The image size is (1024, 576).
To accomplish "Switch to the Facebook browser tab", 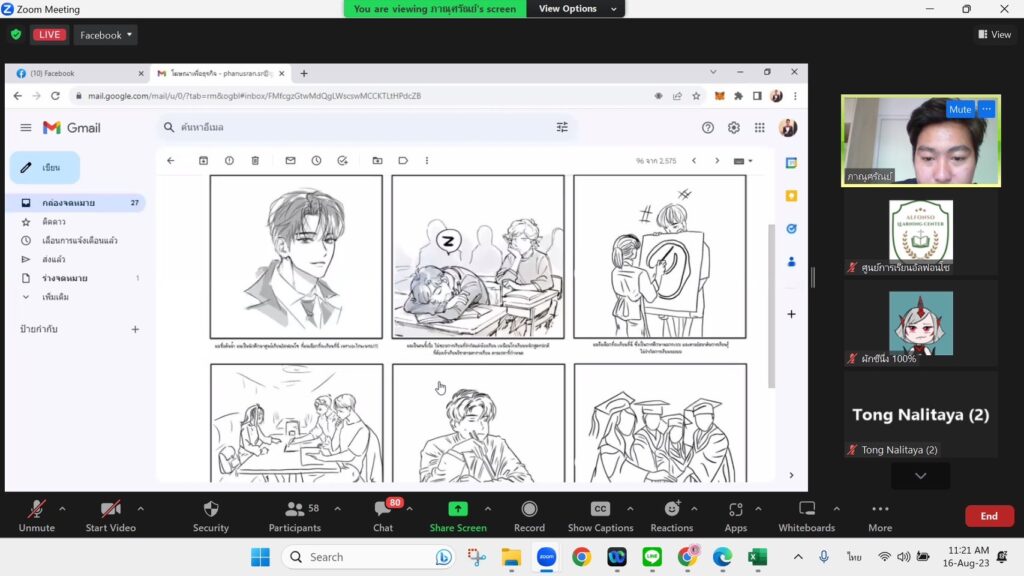I will 78,73.
